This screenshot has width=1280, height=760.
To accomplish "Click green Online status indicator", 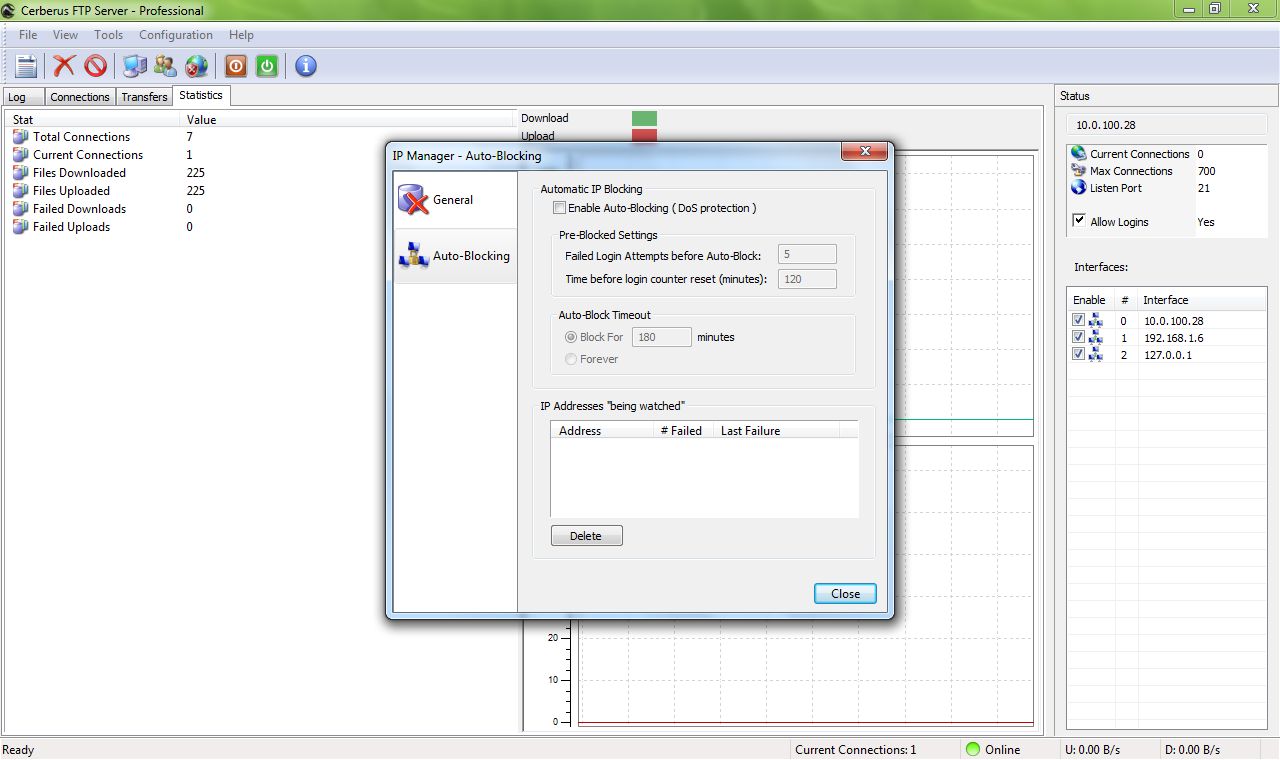I will (x=972, y=749).
